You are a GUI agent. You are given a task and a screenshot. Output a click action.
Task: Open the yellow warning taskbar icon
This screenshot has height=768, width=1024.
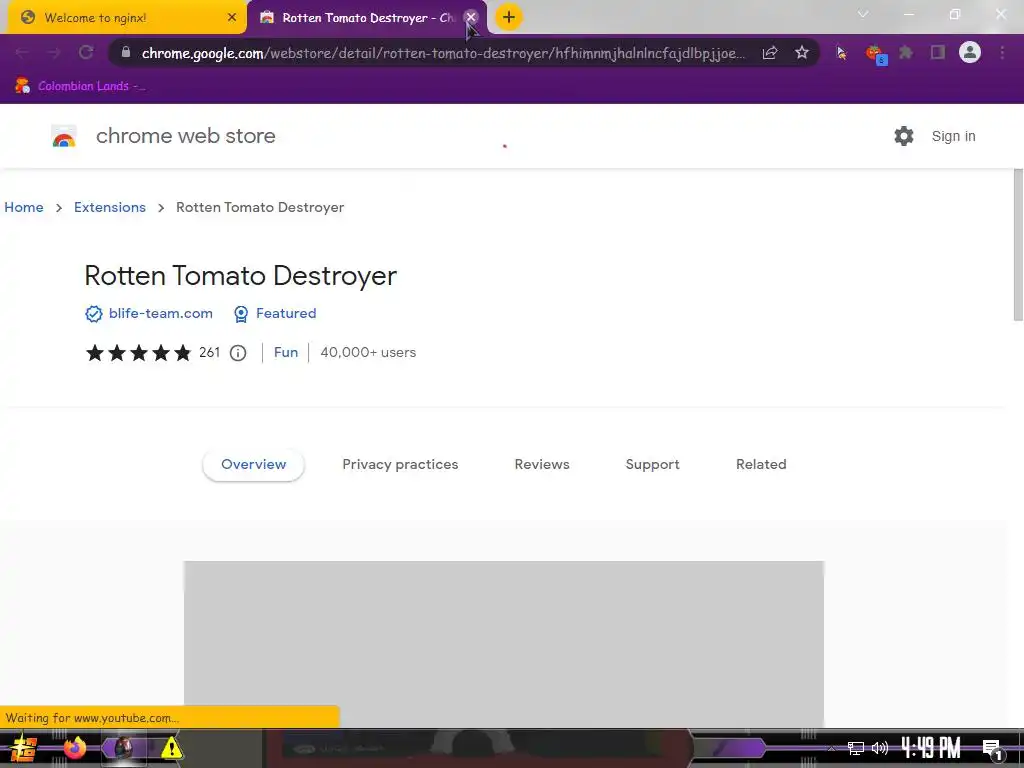[171, 748]
